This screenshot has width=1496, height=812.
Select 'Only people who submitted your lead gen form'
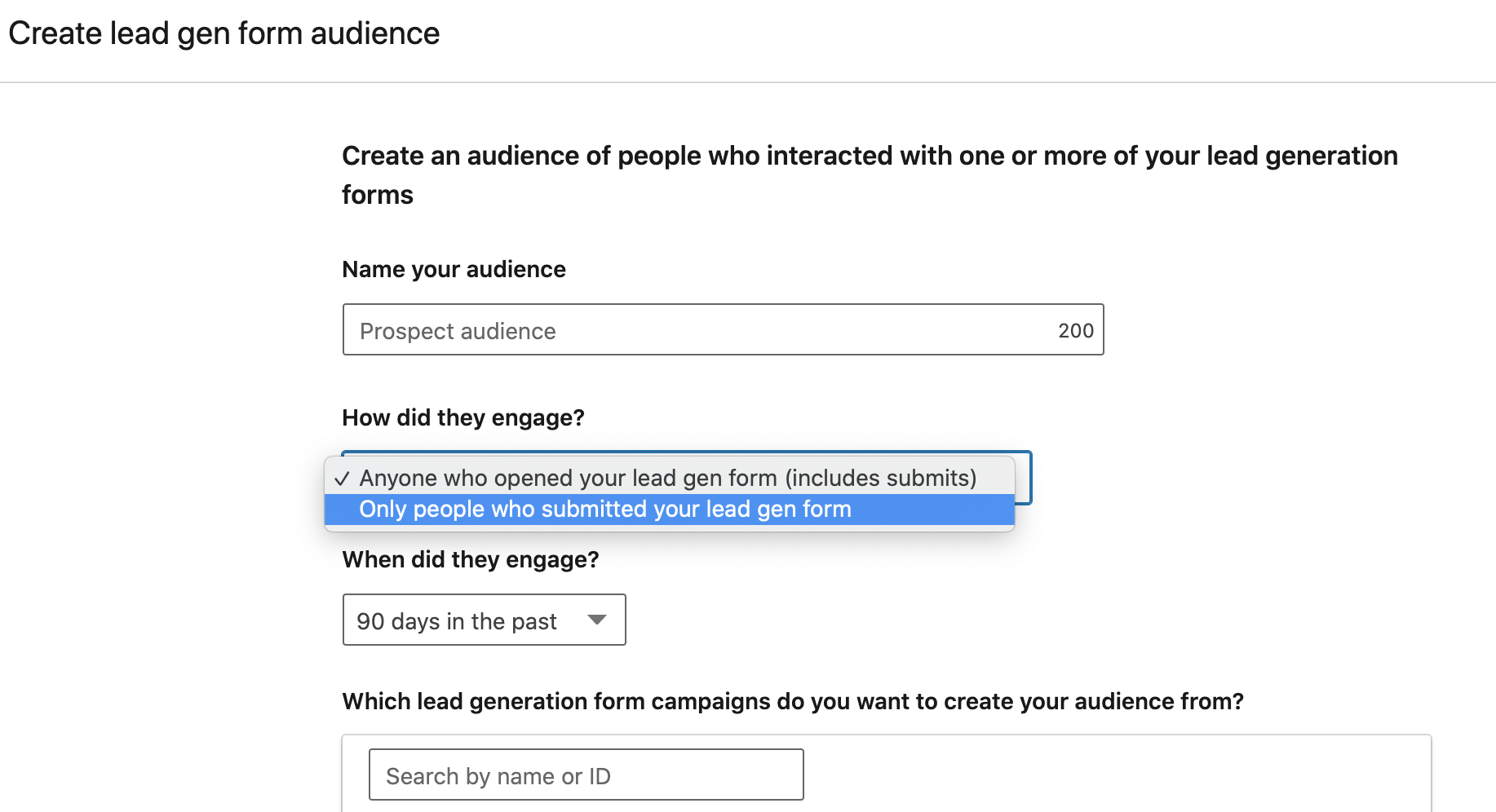669,510
